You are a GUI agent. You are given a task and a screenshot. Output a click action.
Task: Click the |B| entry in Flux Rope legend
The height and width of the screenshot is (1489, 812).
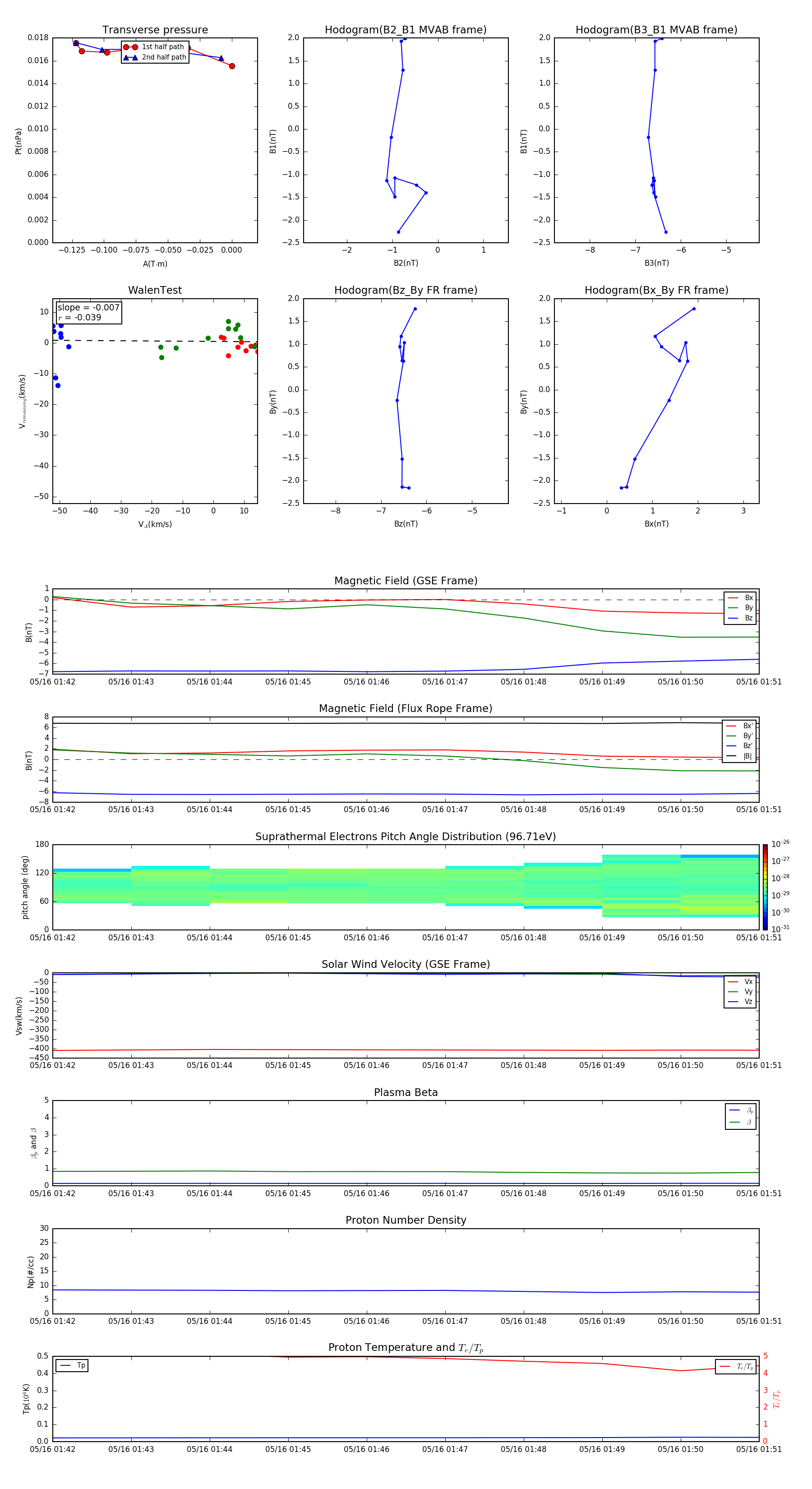(x=739, y=756)
